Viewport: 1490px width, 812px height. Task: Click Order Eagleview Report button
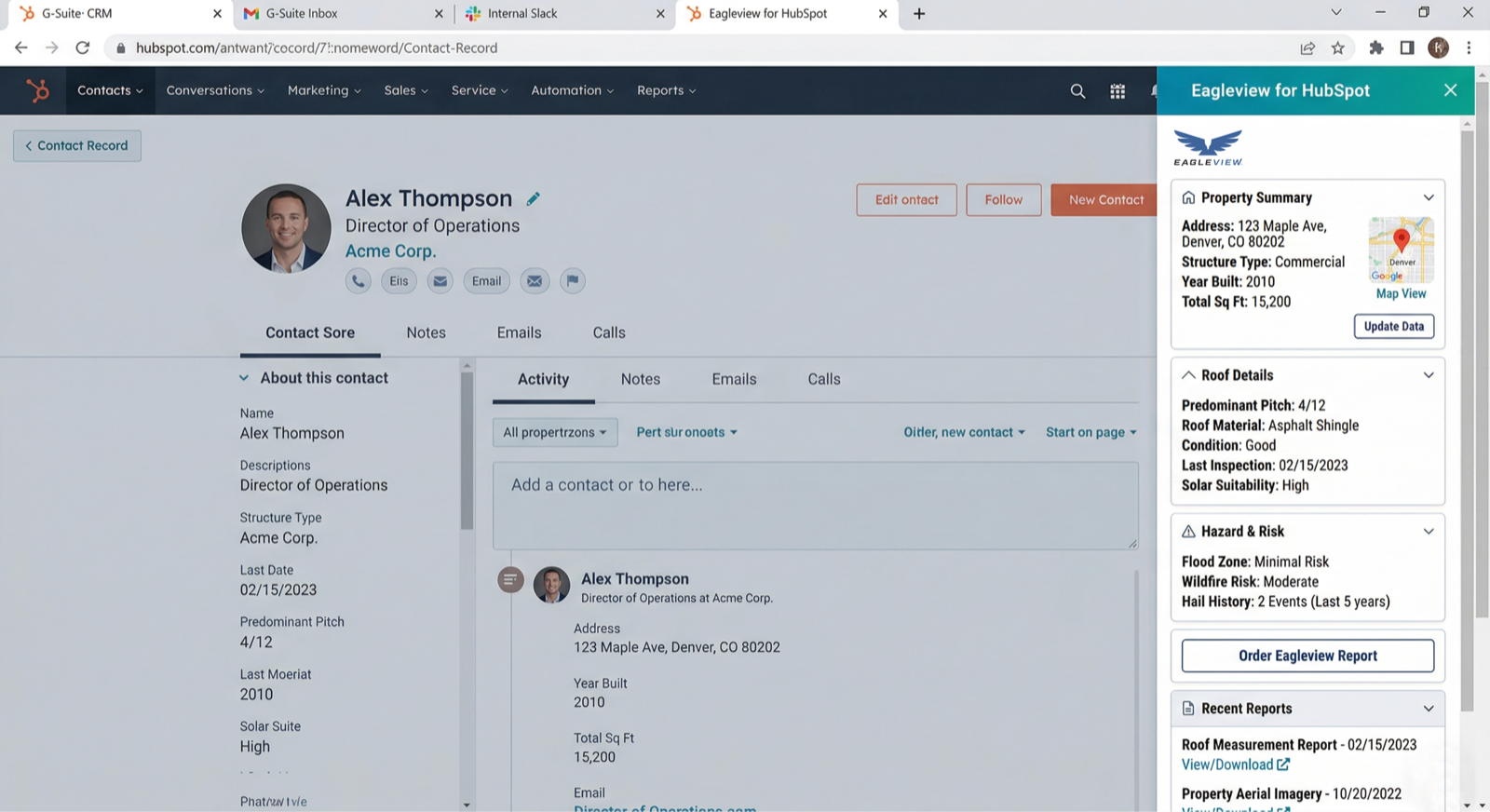1307,656
